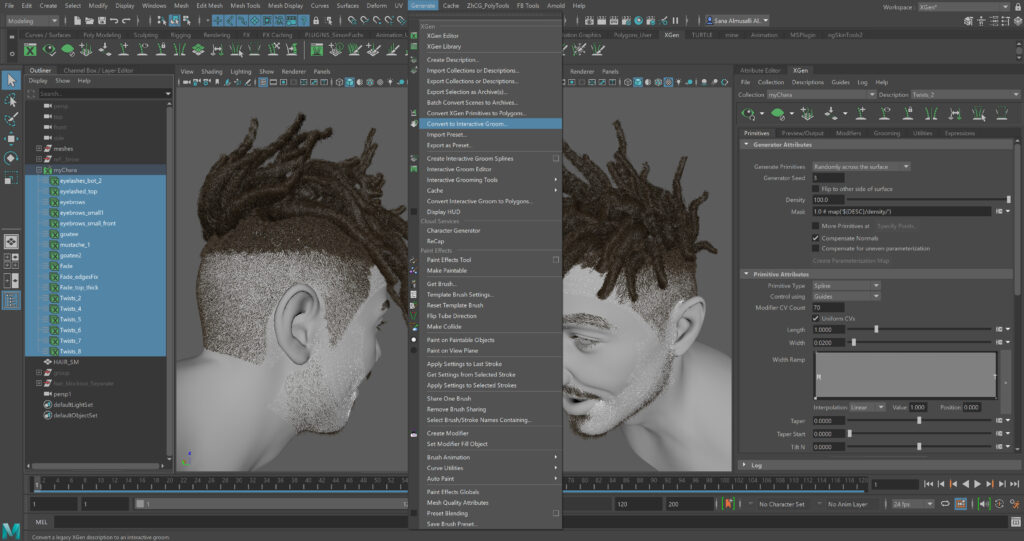
Task: Open the Modeling menu set dropdown
Action: 32,21
